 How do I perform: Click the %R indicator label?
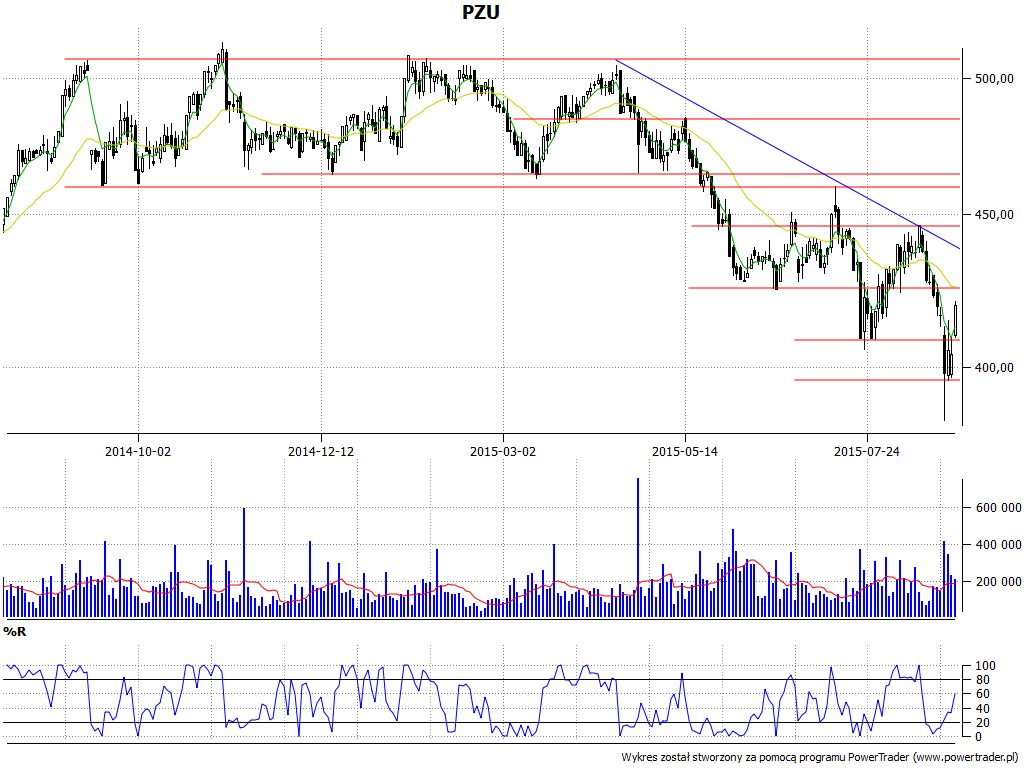14,632
